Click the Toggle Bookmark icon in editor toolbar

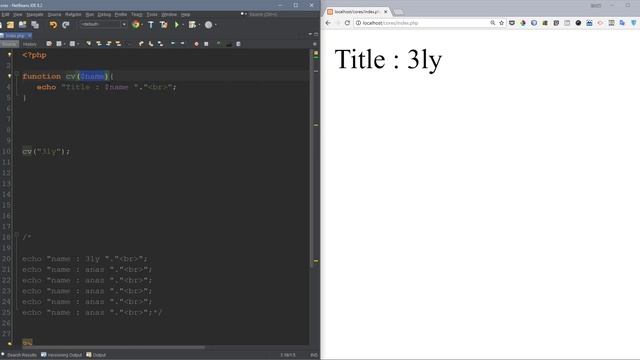click(x=161, y=44)
